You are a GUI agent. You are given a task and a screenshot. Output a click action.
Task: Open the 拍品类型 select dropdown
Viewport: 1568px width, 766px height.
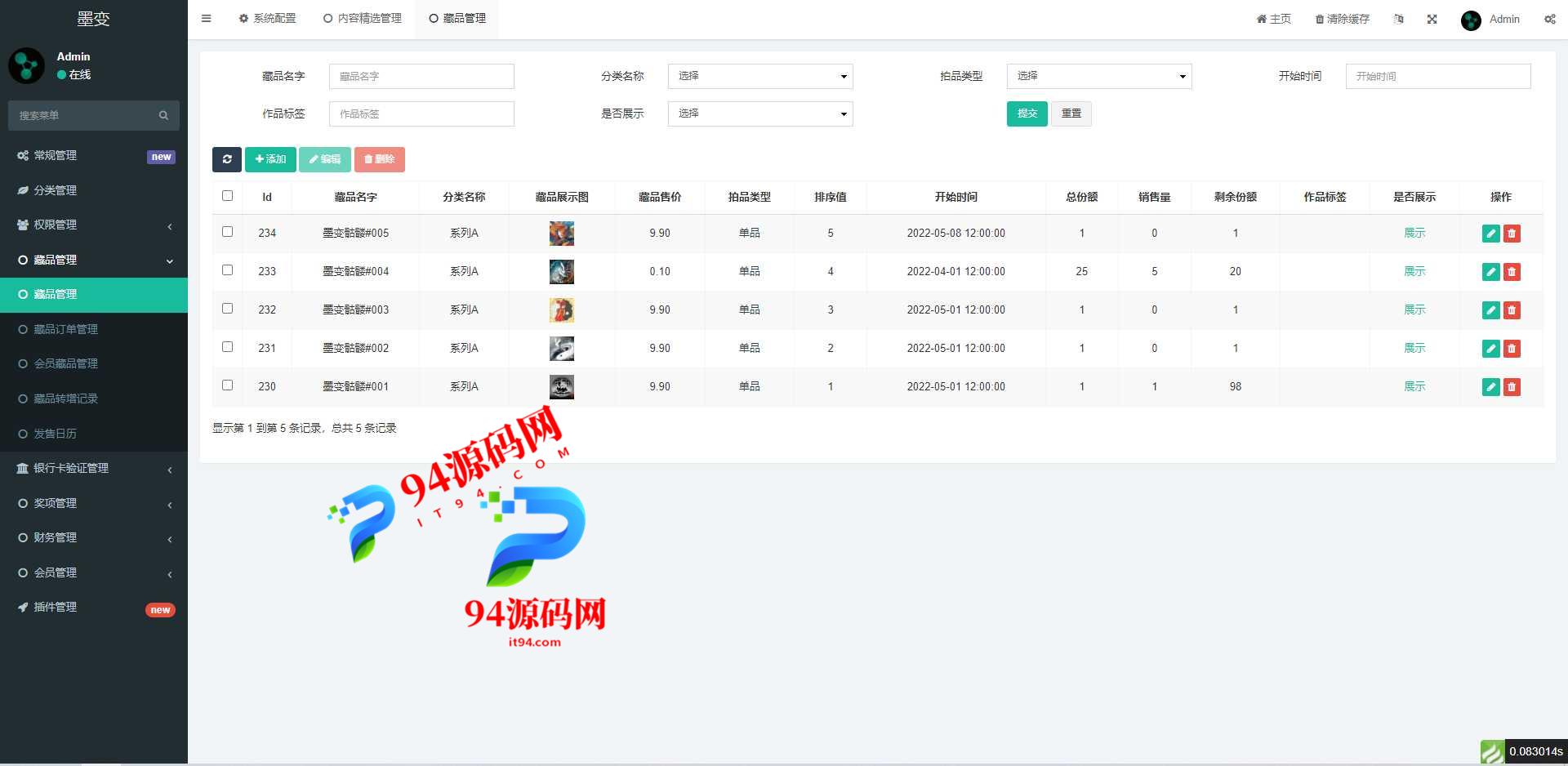tap(1099, 76)
